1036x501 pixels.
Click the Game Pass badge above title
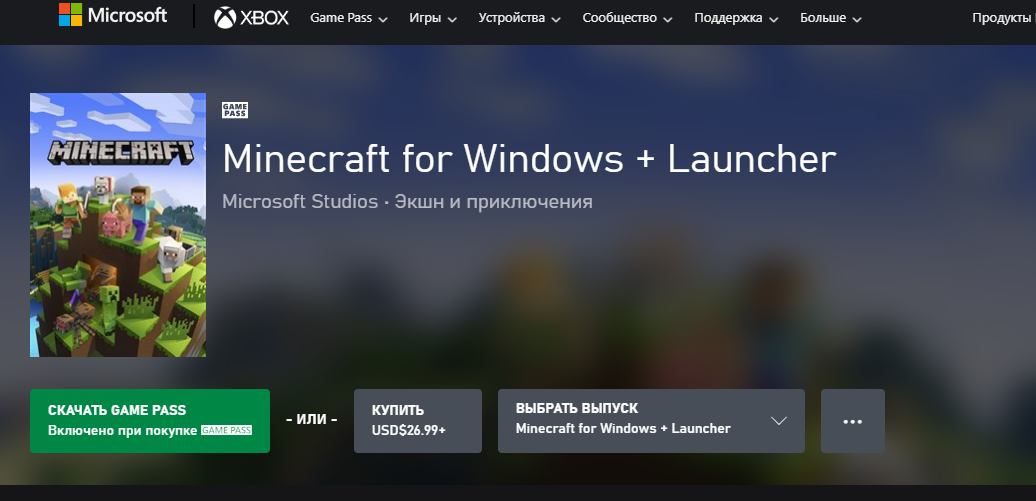click(x=235, y=110)
